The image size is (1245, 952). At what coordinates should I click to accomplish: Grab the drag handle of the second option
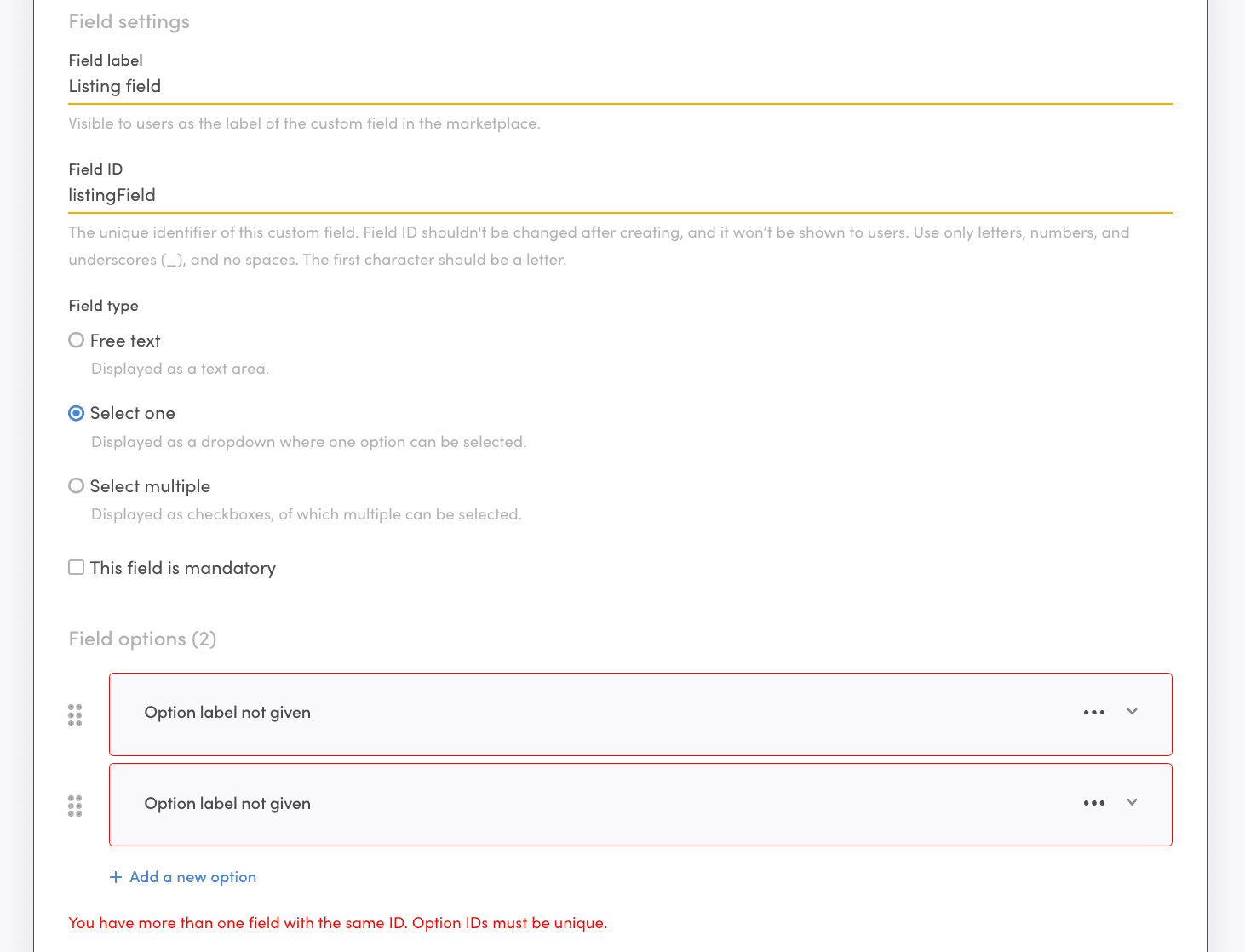coord(75,806)
